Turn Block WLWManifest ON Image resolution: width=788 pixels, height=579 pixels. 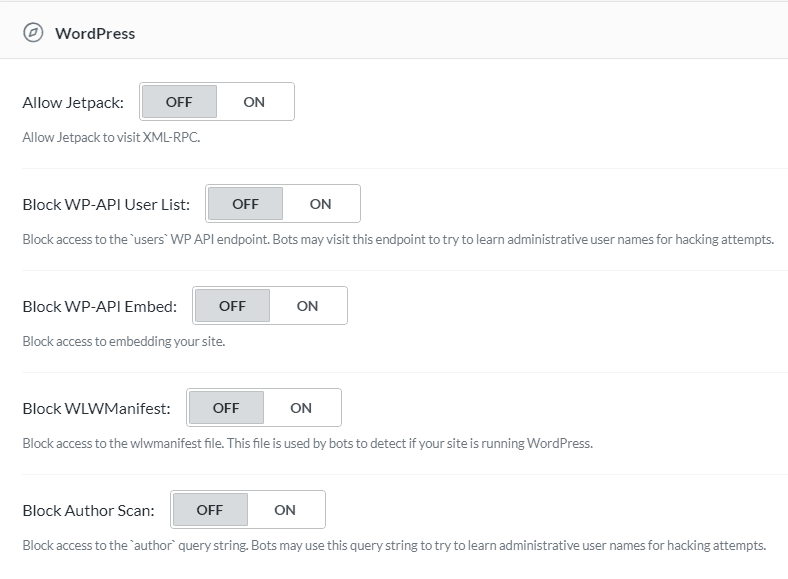302,408
